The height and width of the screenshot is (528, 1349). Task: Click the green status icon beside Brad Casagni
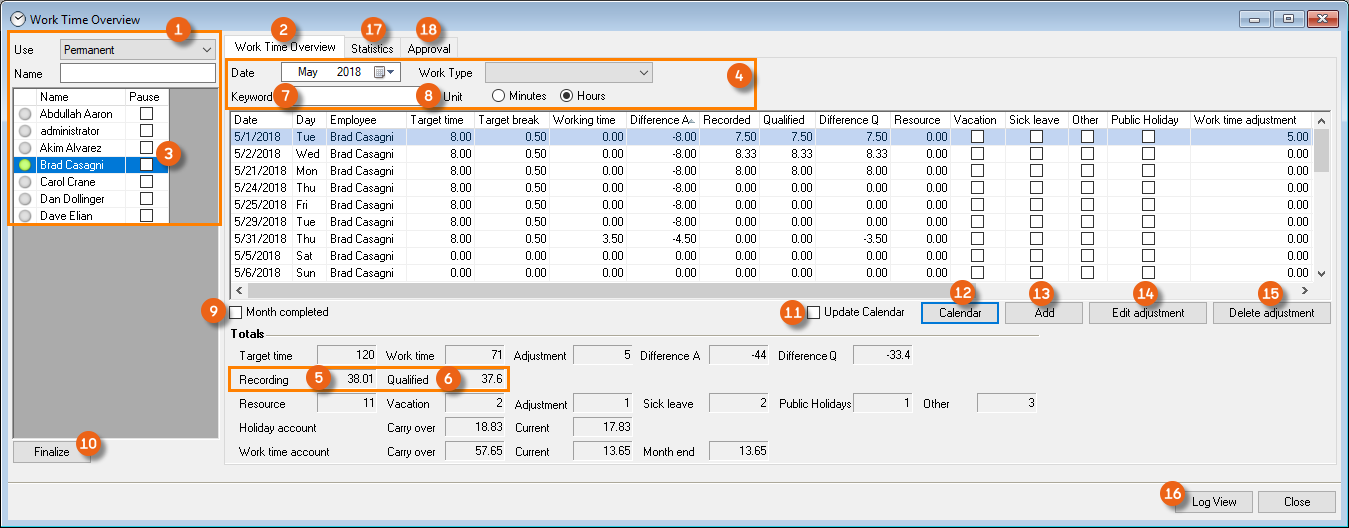[25, 165]
